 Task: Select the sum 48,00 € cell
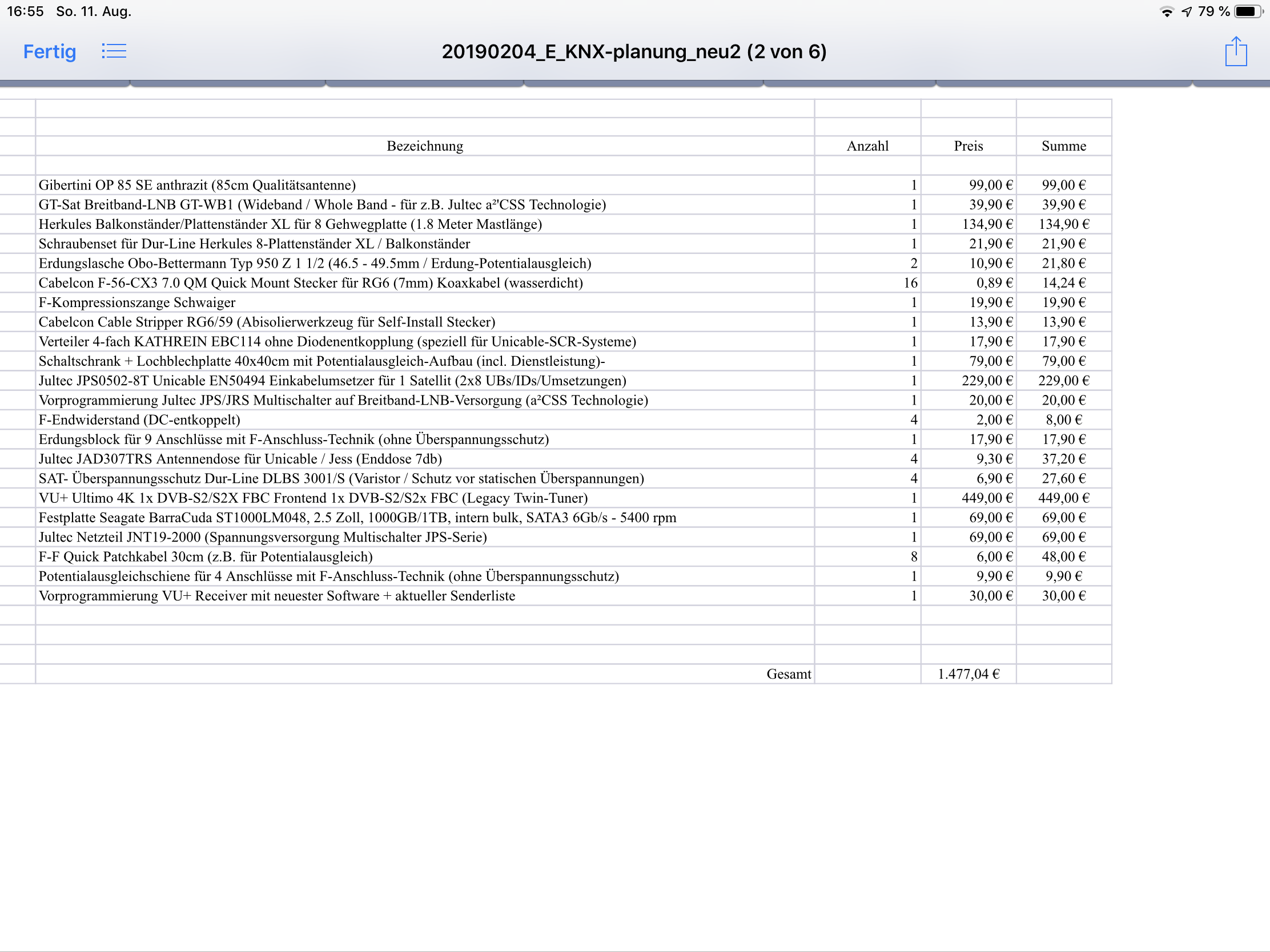point(1064,556)
